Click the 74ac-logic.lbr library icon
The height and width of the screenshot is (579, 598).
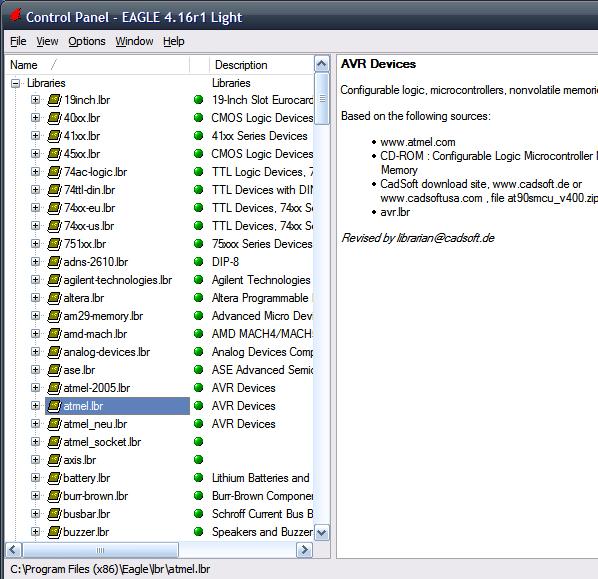pos(54,172)
